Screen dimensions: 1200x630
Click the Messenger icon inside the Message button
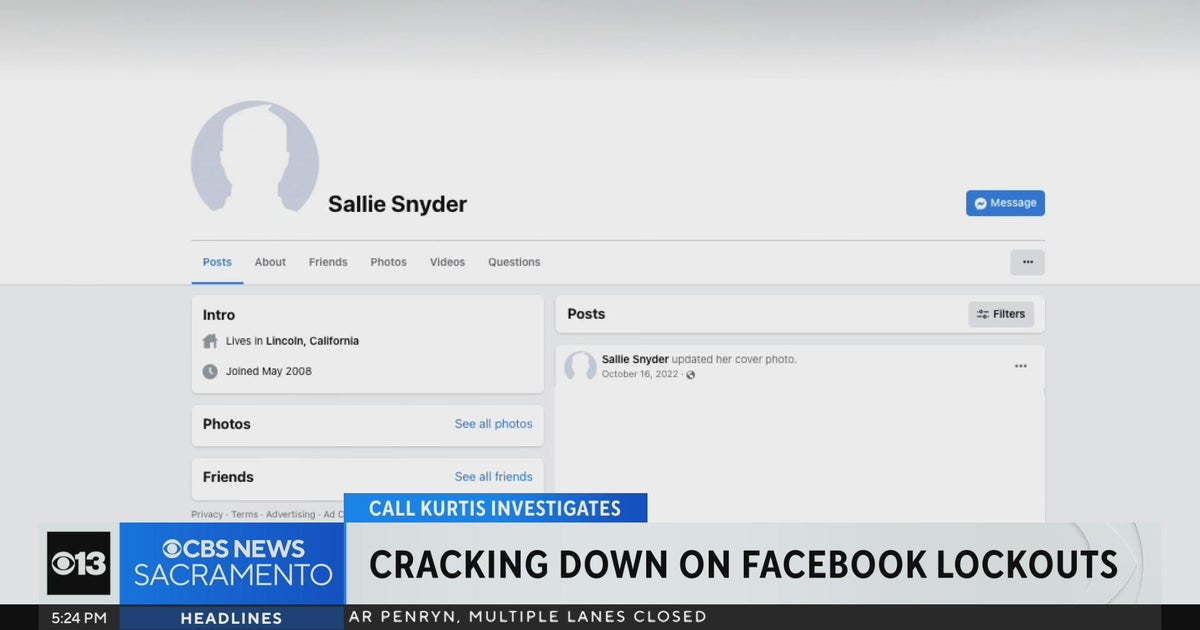coord(980,203)
